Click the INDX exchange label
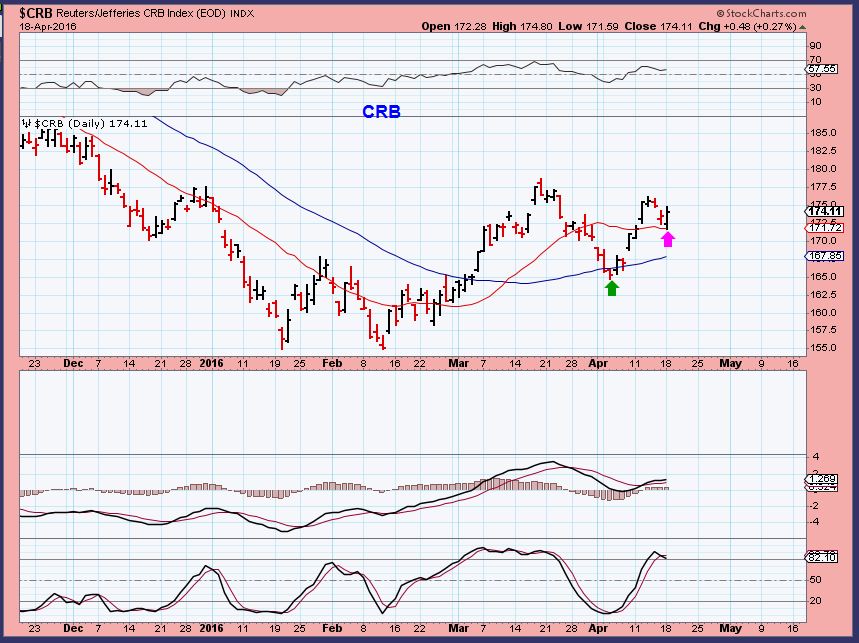 (x=242, y=14)
